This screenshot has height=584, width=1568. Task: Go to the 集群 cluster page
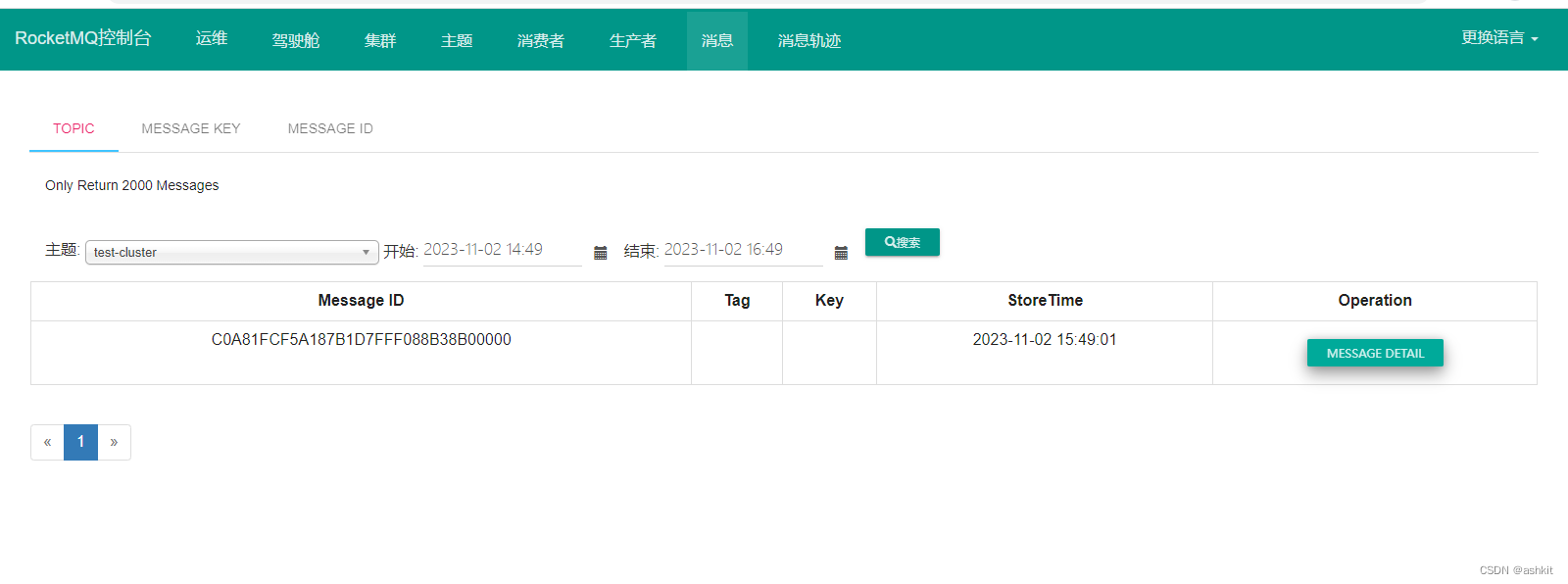[380, 40]
